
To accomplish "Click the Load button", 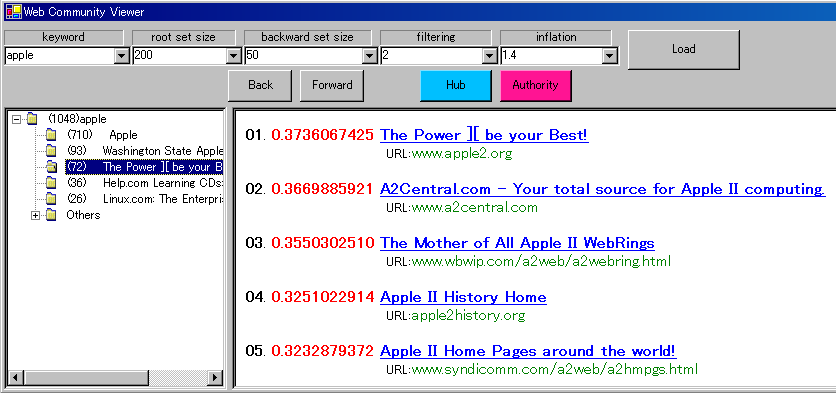I will click(684, 49).
